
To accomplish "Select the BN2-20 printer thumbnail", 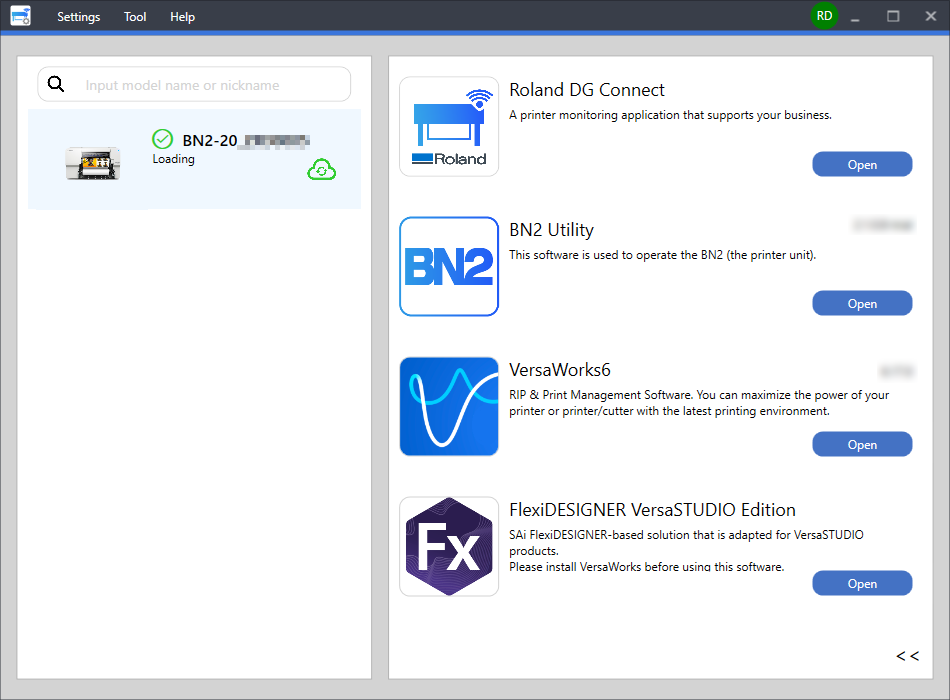I will click(93, 163).
